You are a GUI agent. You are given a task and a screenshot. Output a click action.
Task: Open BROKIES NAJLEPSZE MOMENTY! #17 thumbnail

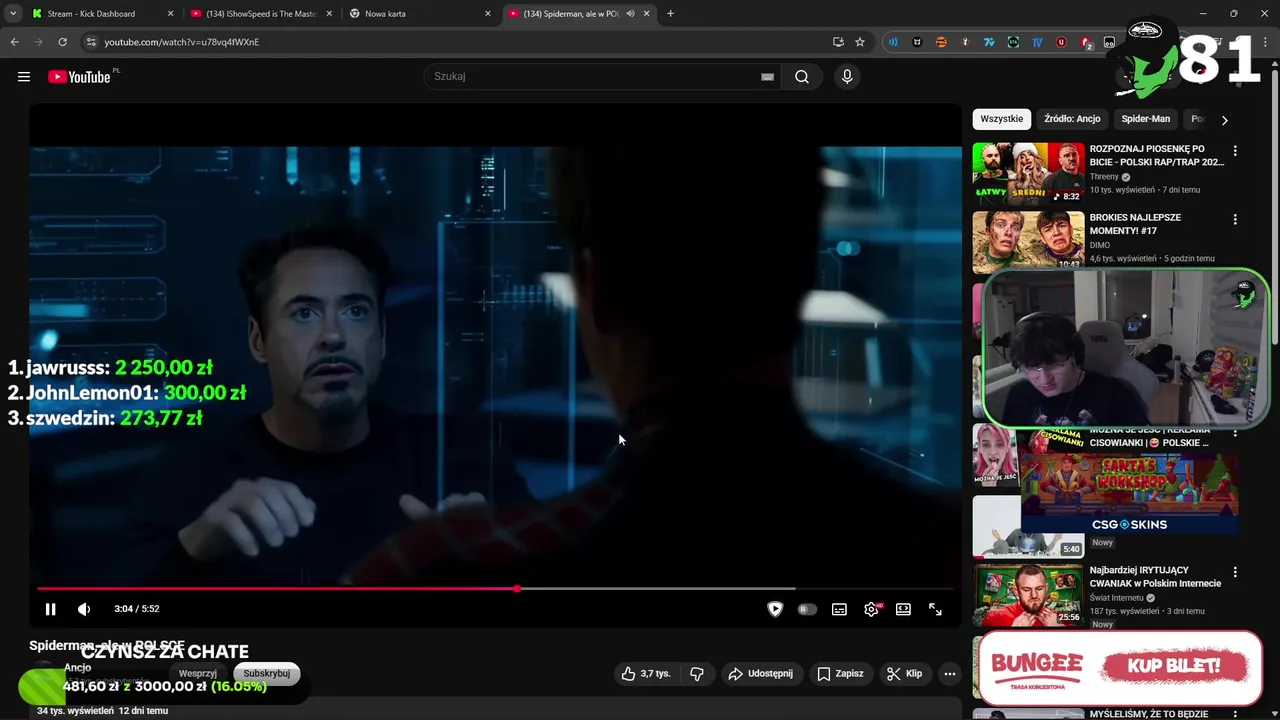point(1028,241)
